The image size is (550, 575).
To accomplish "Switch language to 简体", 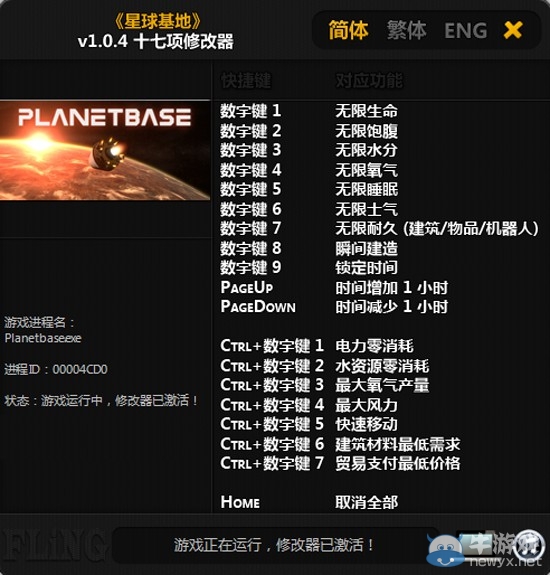I will pos(348,30).
